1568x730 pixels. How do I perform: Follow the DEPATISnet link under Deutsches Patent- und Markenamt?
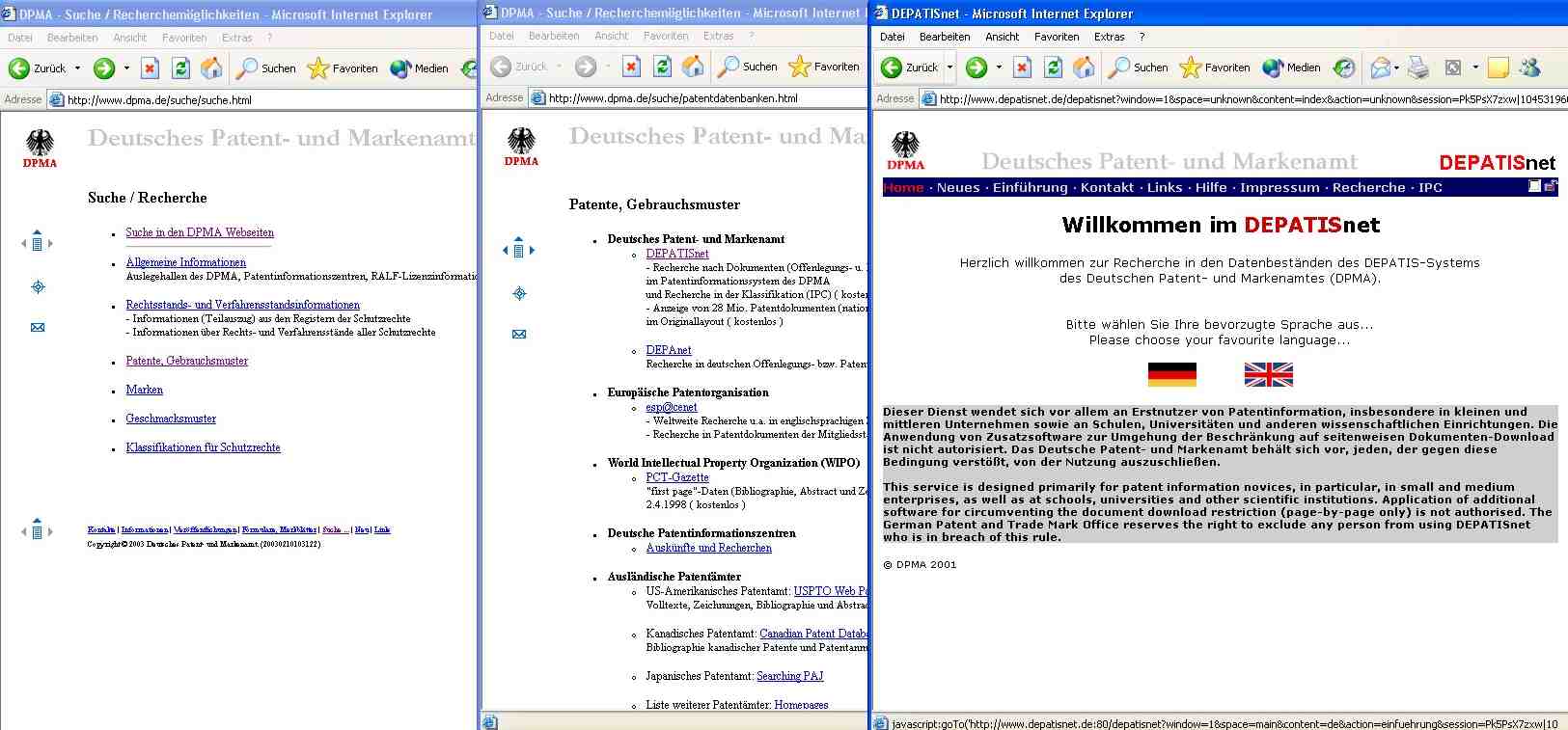[676, 254]
